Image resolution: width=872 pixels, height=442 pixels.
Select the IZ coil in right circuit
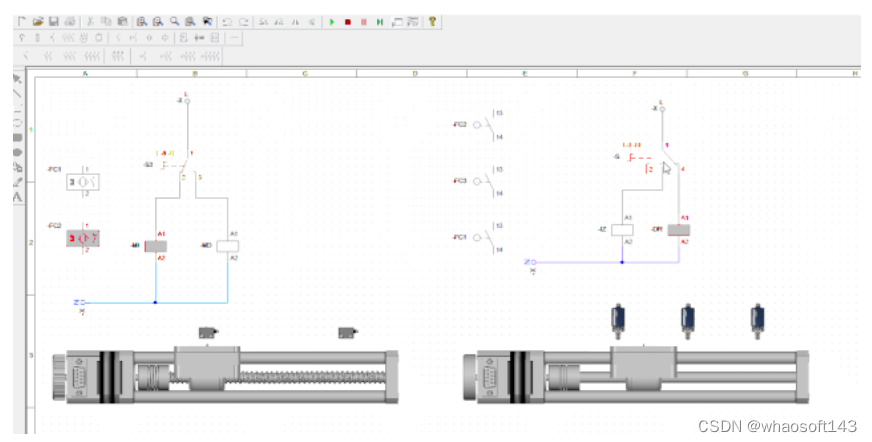tap(622, 230)
